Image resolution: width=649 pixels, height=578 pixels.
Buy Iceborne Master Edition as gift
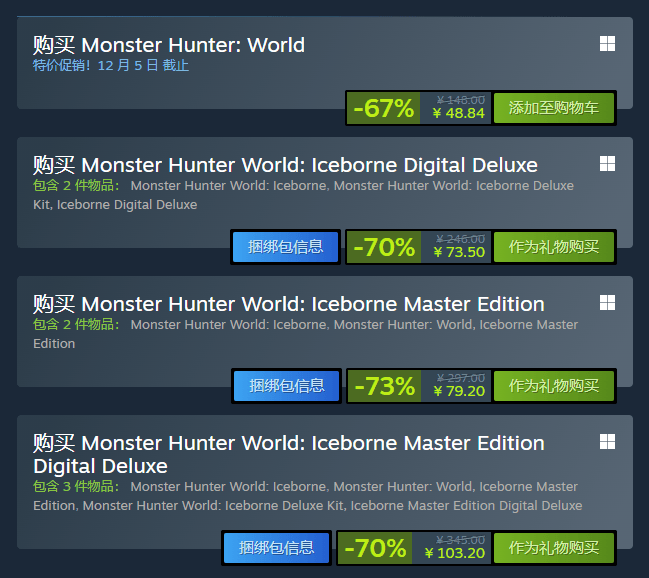pyautogui.click(x=554, y=386)
